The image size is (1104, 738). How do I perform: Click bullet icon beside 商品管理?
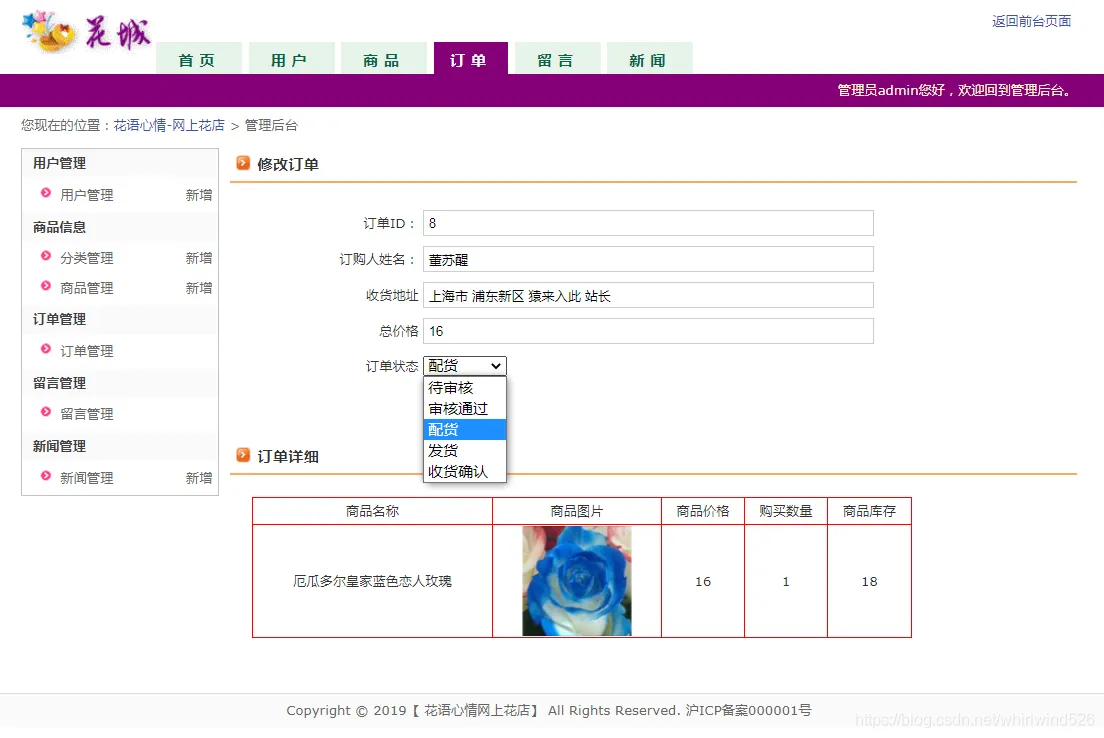pyautogui.click(x=46, y=286)
